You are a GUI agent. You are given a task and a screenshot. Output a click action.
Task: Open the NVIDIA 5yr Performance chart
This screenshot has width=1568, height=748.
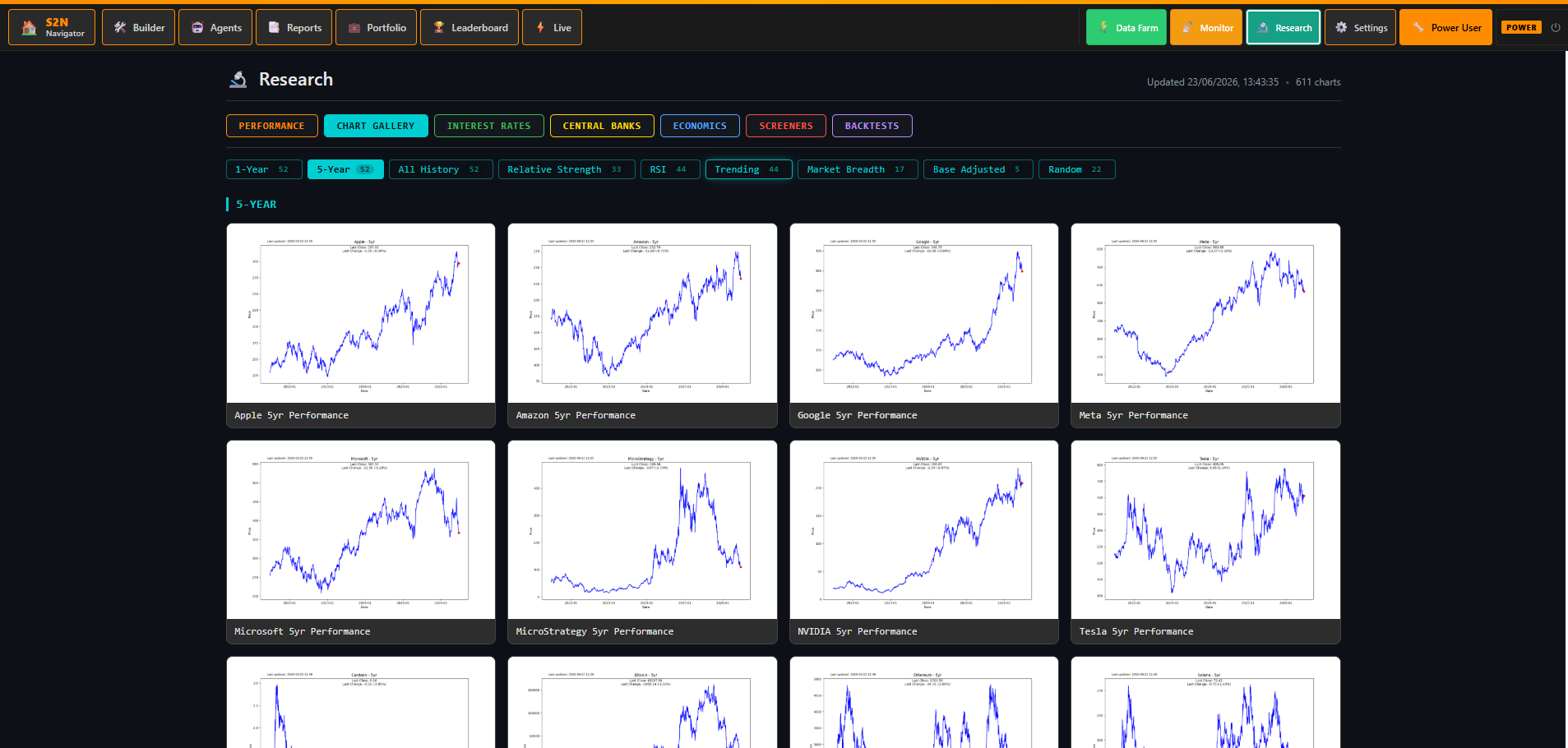coord(924,542)
